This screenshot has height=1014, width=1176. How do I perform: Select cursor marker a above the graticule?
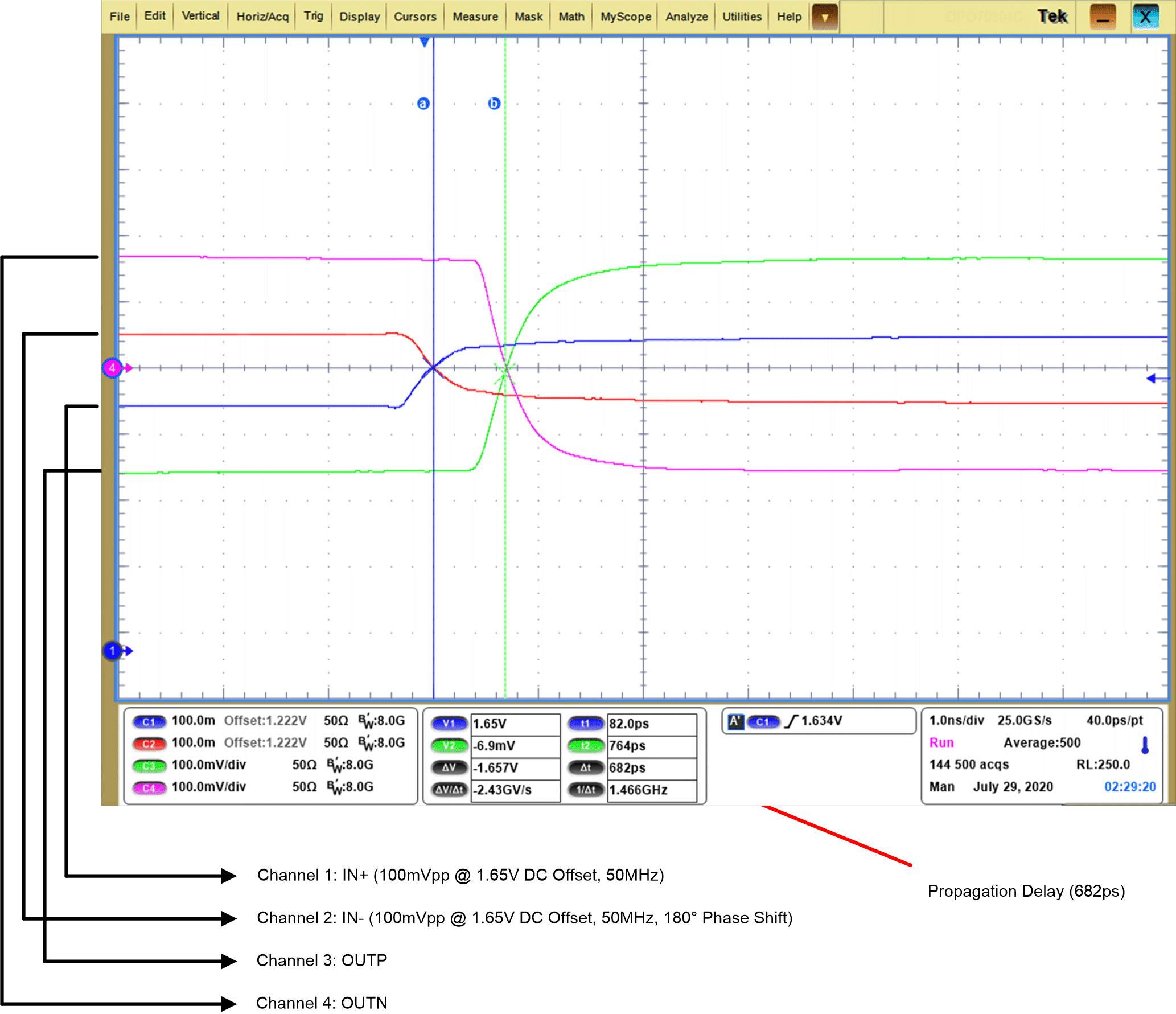424,104
